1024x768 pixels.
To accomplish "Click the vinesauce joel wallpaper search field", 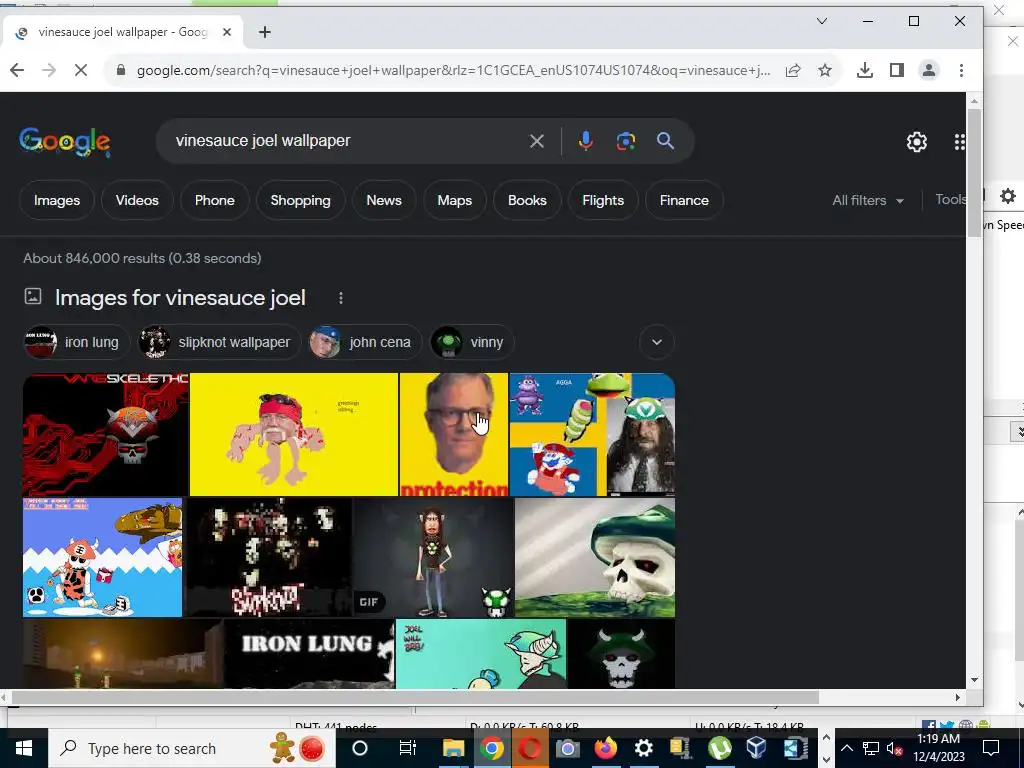I will click(x=346, y=141).
